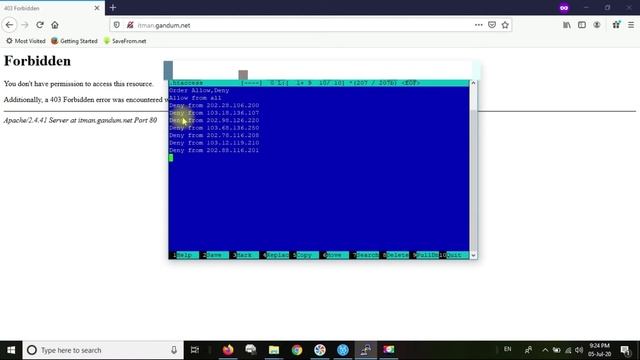Open the Firefox home page
This screenshot has height=360, width=640.
click(x=55, y=25)
